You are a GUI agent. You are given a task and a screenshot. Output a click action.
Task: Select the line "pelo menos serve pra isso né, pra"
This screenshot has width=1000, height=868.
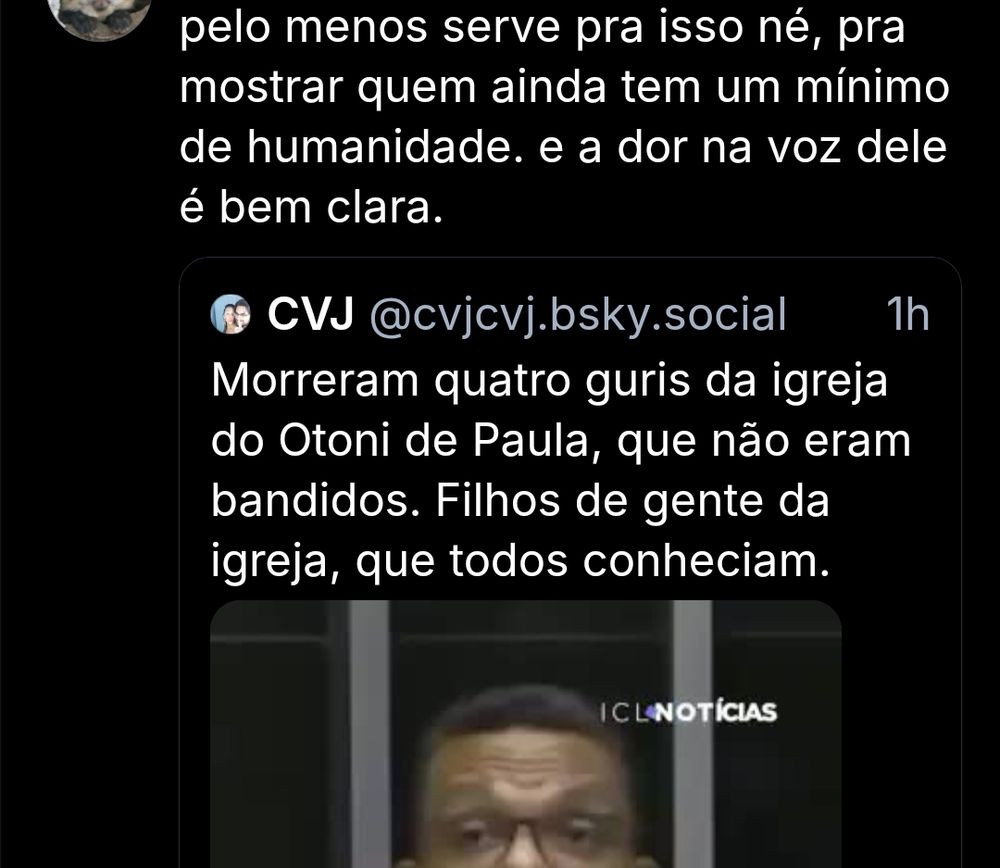[543, 29]
